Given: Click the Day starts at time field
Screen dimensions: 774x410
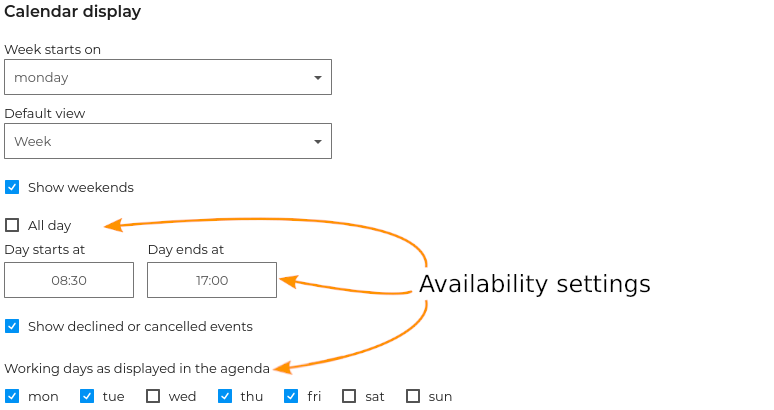Looking at the screenshot, I should click(69, 280).
